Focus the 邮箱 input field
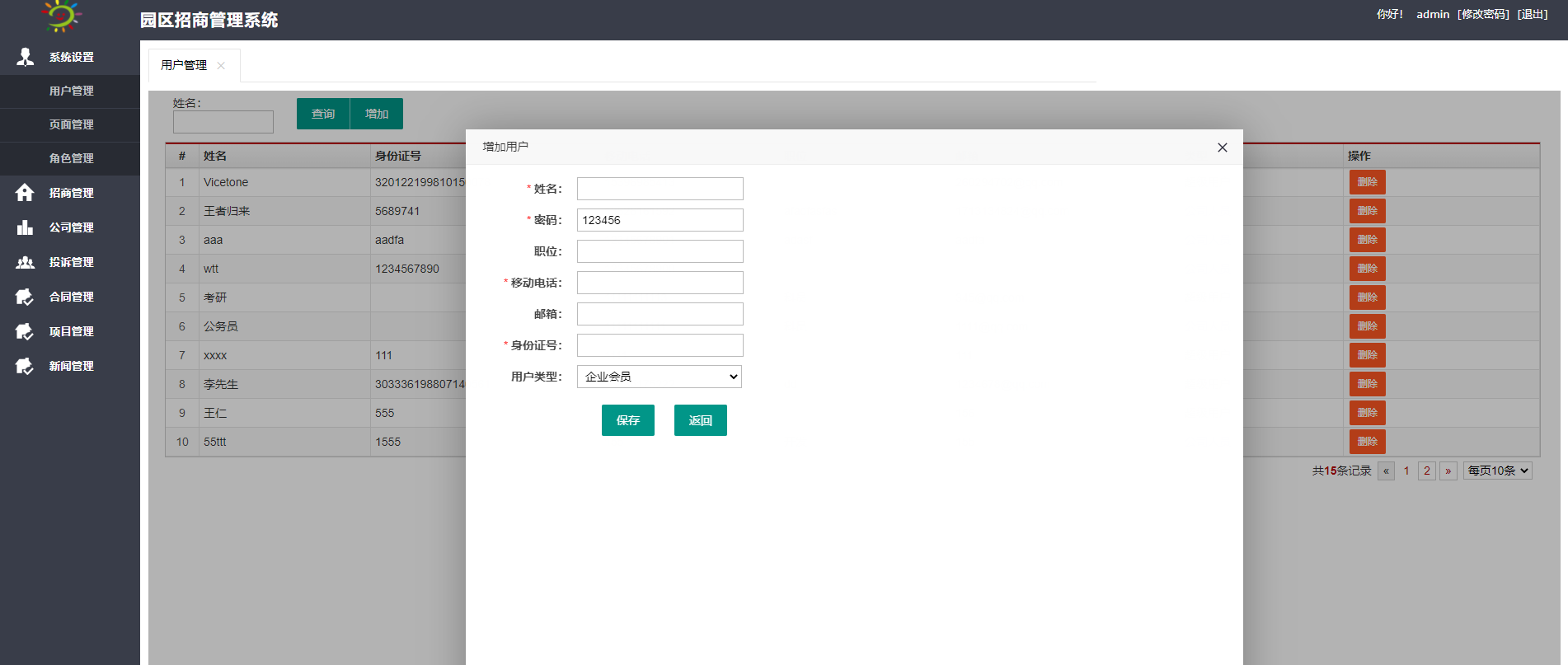 click(660, 314)
